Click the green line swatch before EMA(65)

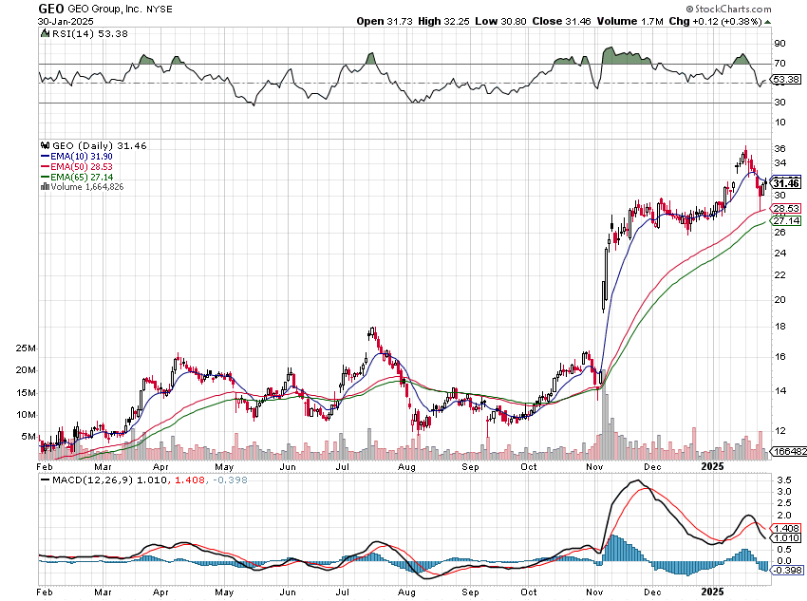point(45,177)
